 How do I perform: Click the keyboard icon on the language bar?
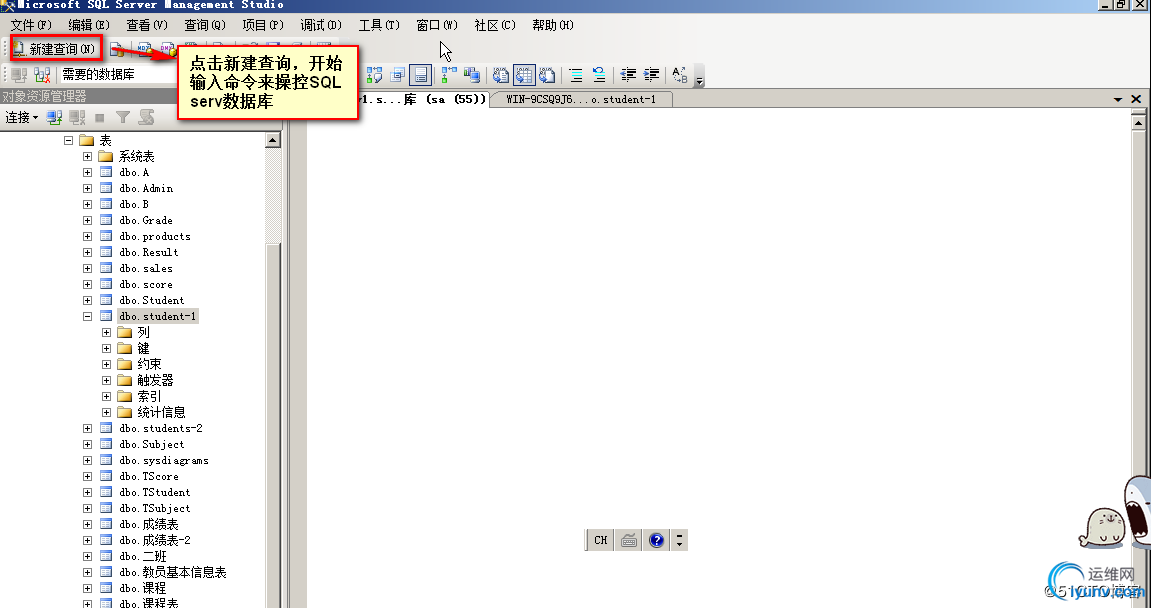tap(628, 540)
